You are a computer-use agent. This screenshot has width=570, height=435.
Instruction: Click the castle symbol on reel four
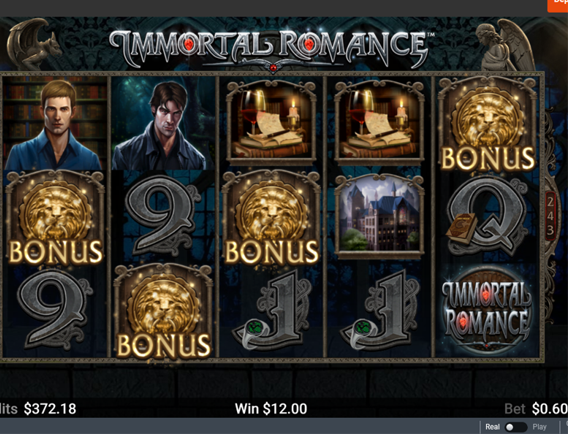pyautogui.click(x=379, y=215)
